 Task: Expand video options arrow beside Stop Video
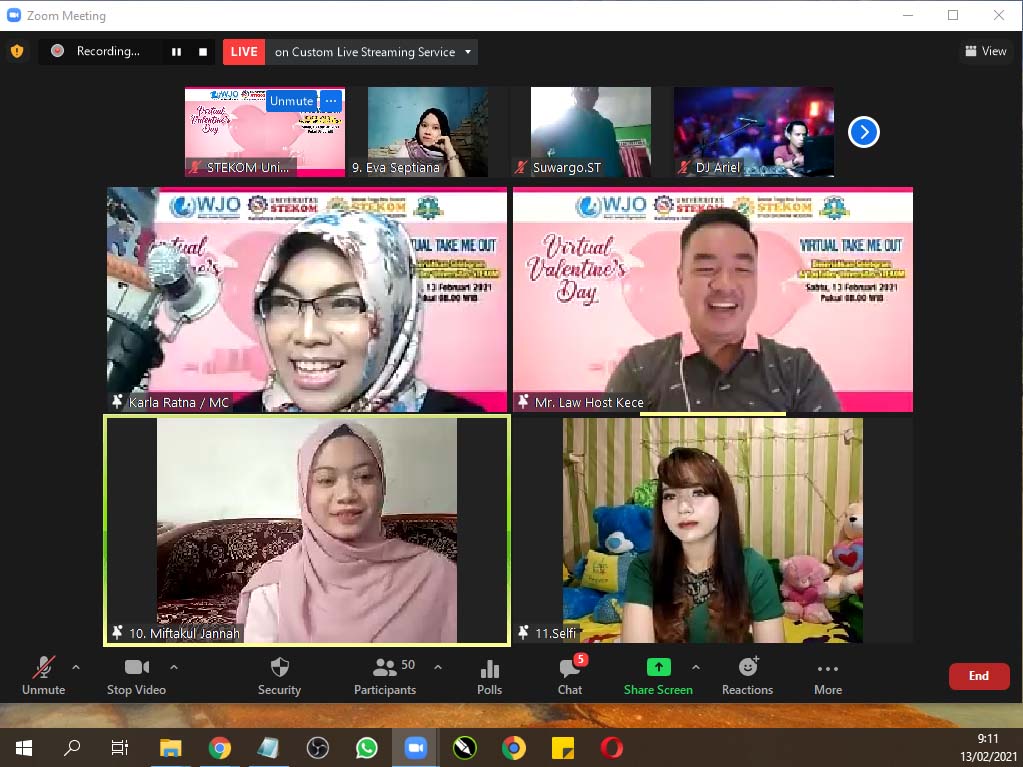174,667
